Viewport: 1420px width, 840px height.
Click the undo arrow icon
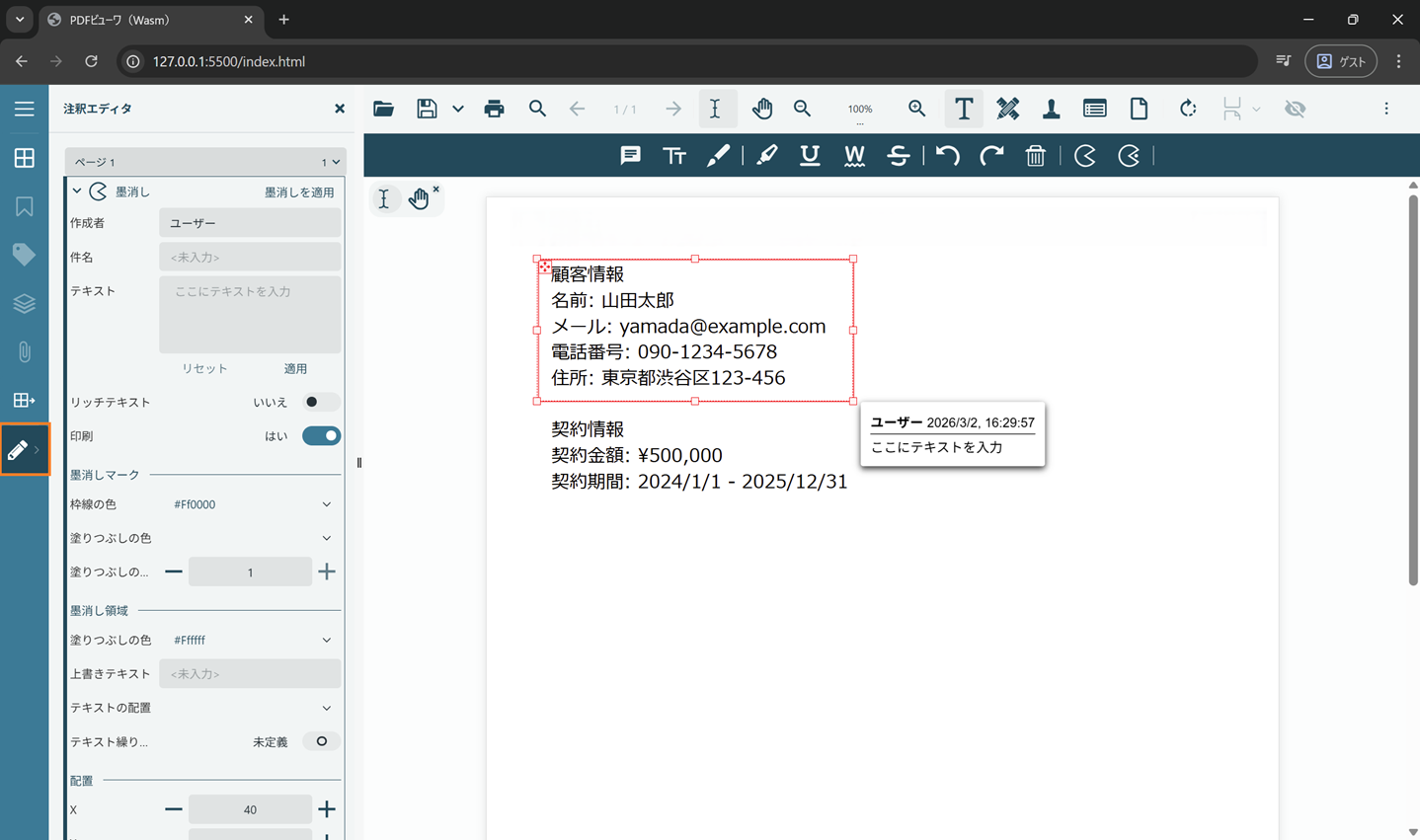(x=947, y=156)
